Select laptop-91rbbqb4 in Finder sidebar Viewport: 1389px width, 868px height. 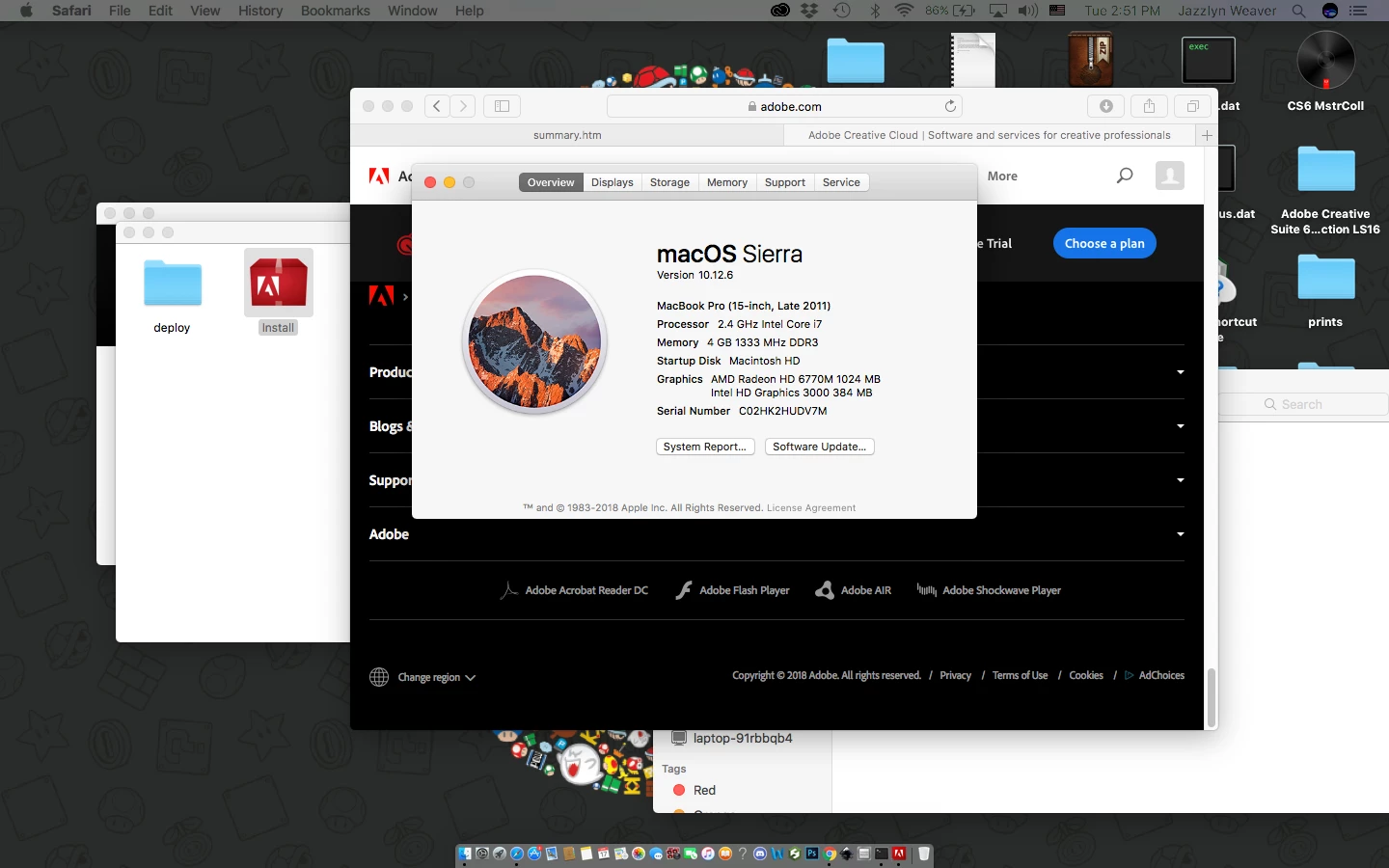point(732,738)
